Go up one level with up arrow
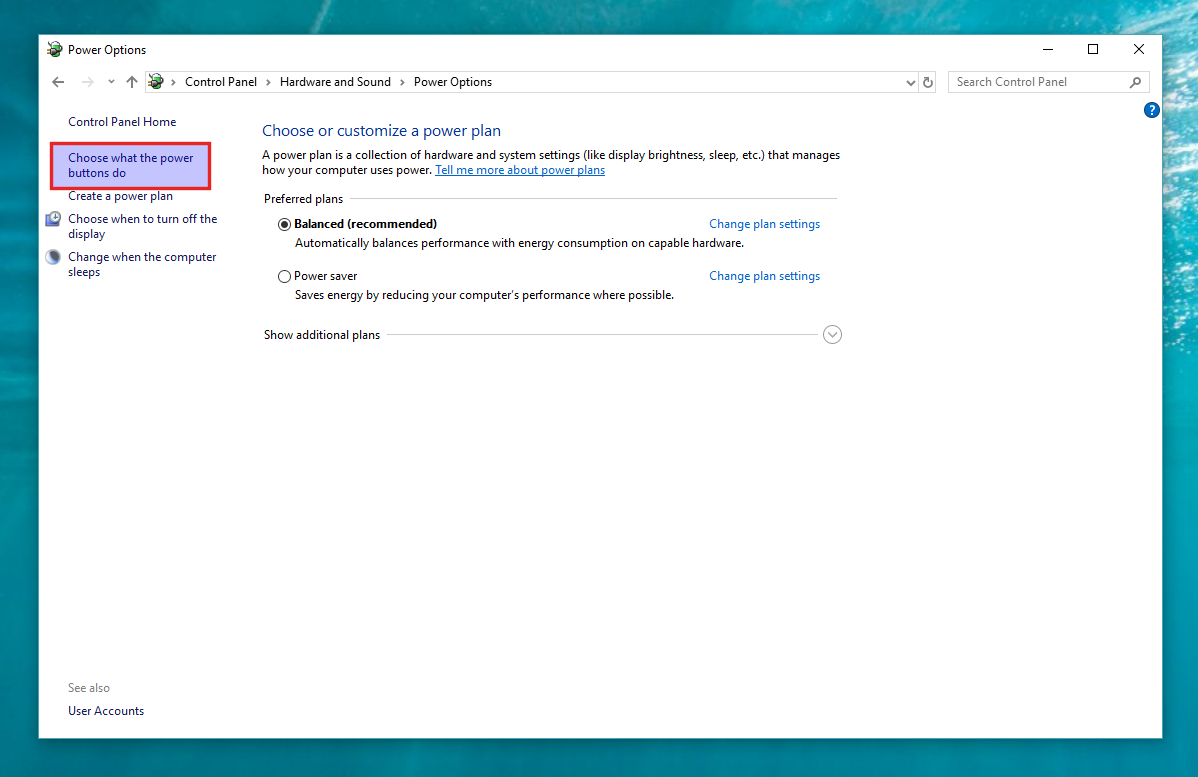 pos(131,82)
